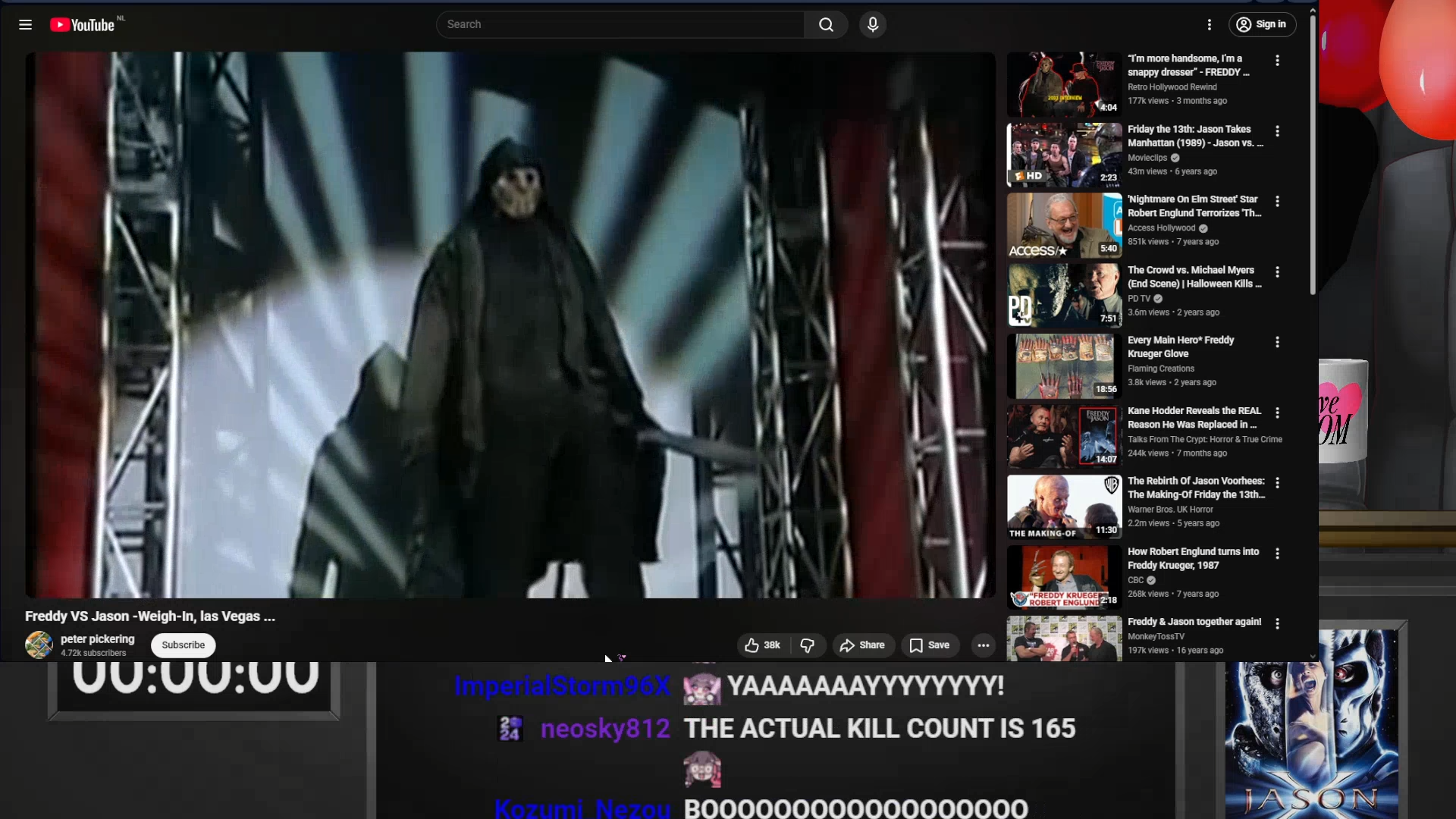Activate voice search microphone
The width and height of the screenshot is (1456, 819).
pos(873,24)
